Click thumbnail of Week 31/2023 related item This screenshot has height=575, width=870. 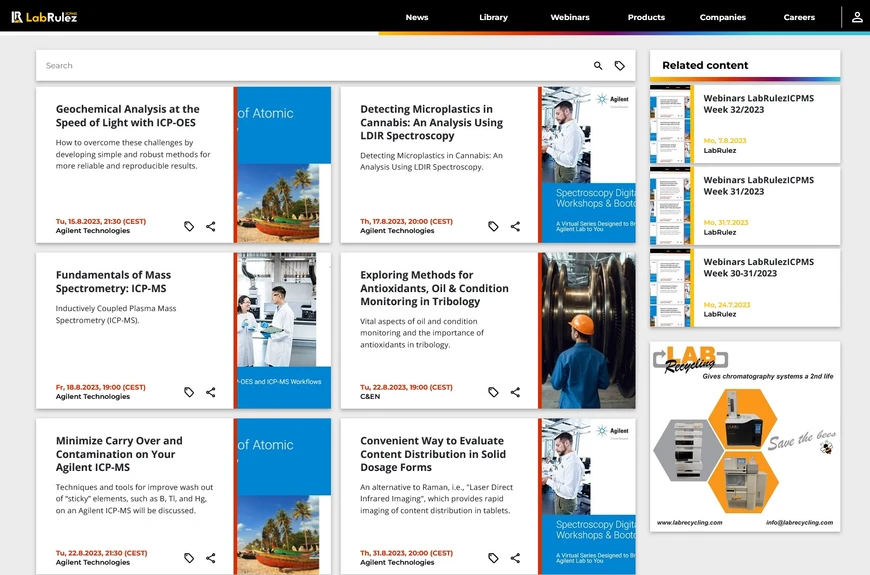pyautogui.click(x=670, y=206)
